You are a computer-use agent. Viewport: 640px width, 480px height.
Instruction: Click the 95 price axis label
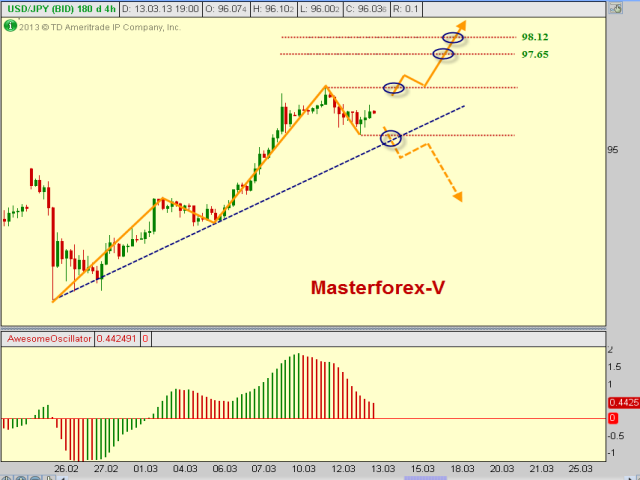click(x=613, y=150)
